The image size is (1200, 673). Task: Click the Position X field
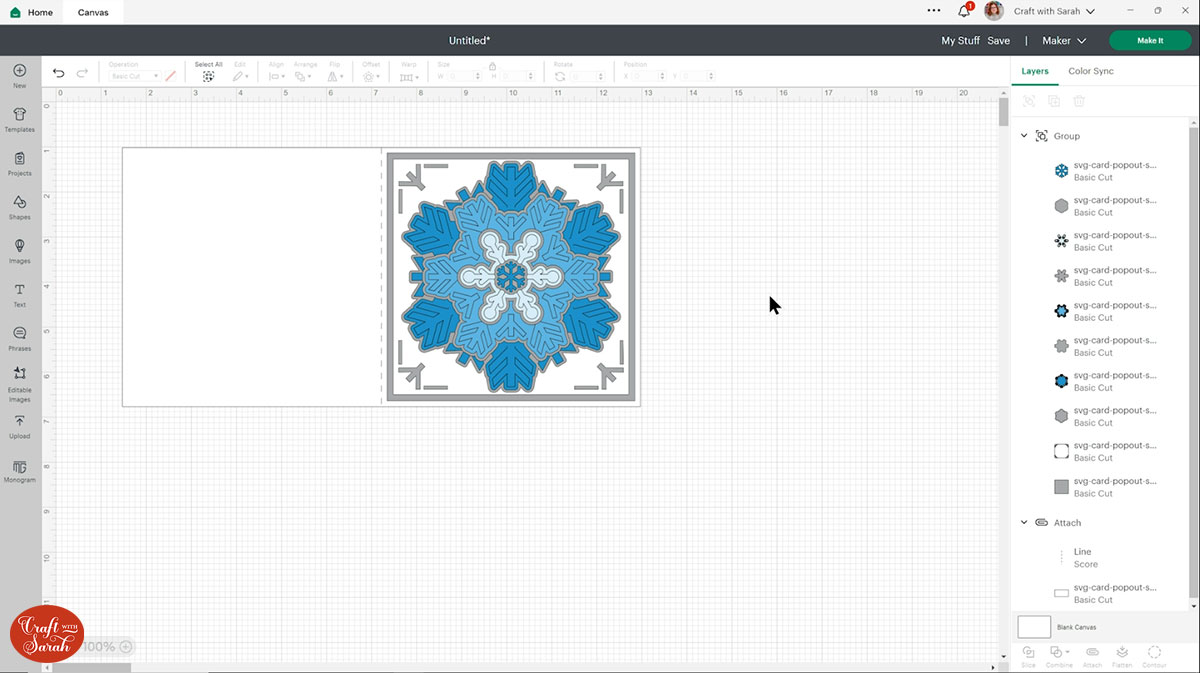[648, 76]
